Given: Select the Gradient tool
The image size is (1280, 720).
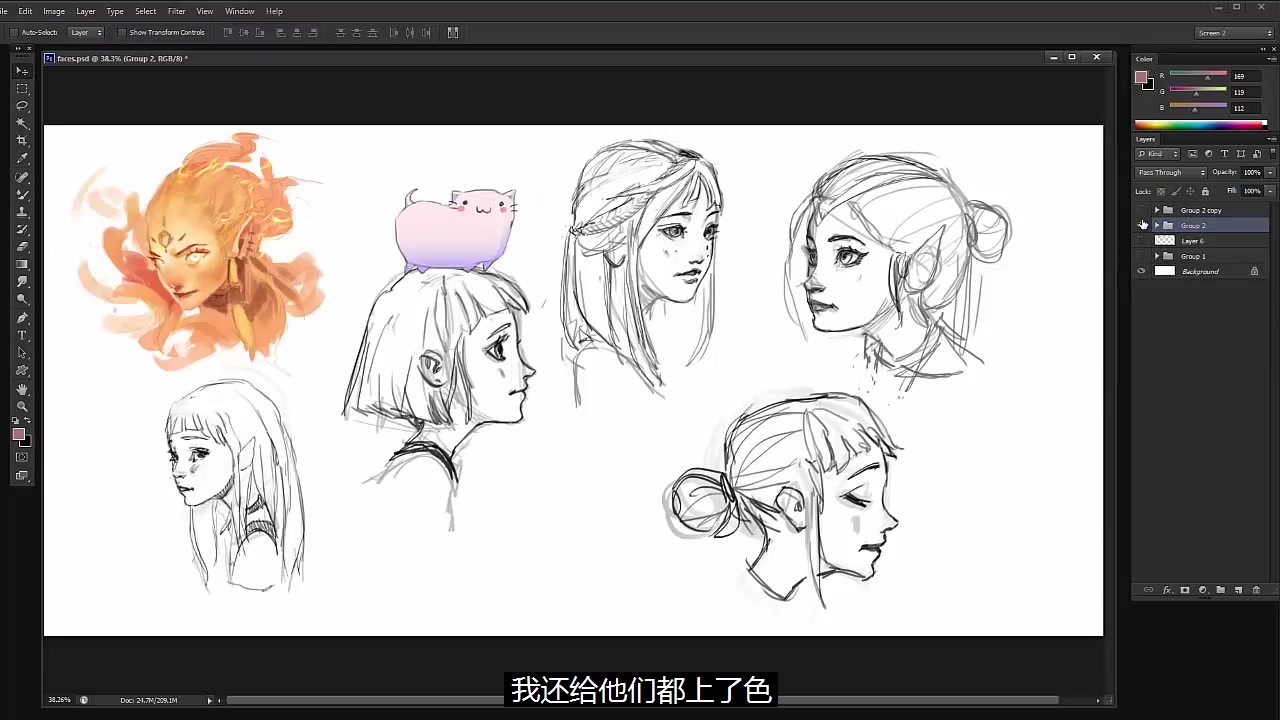Looking at the screenshot, I should pyautogui.click(x=22, y=264).
